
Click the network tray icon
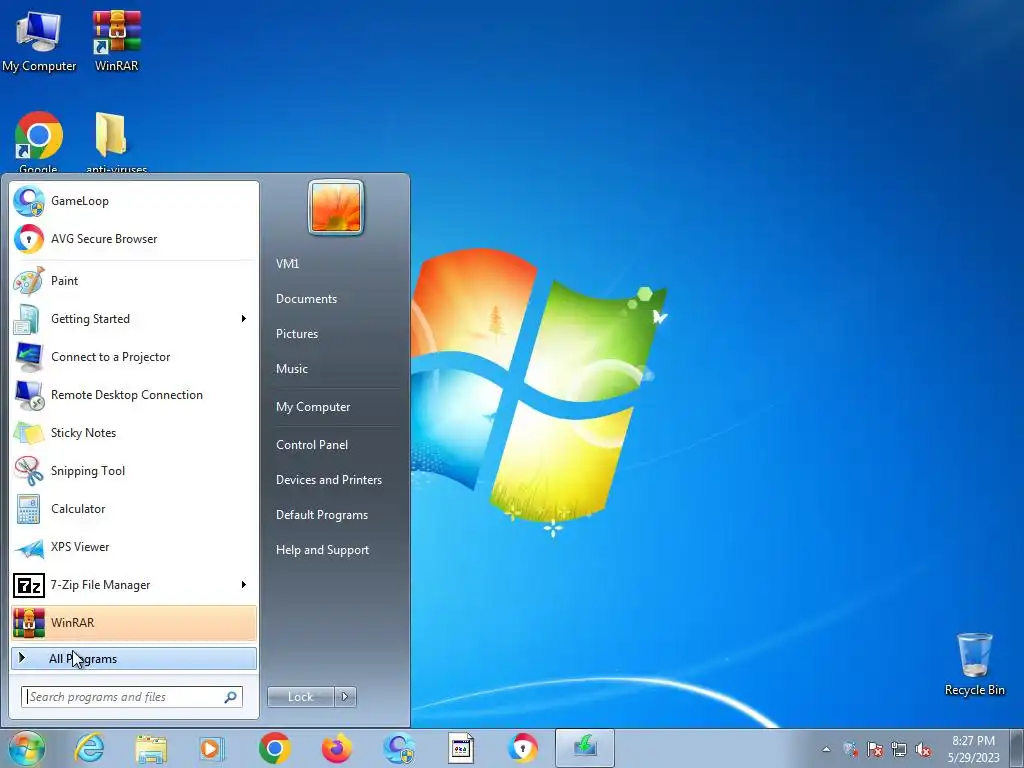(899, 749)
